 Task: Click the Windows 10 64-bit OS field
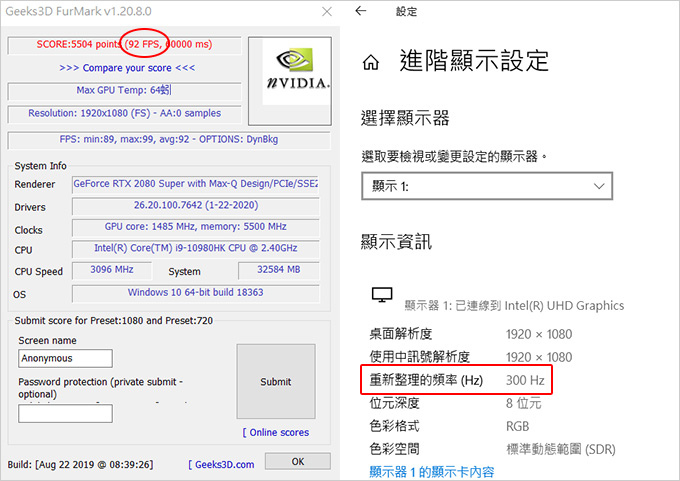[x=196, y=293]
